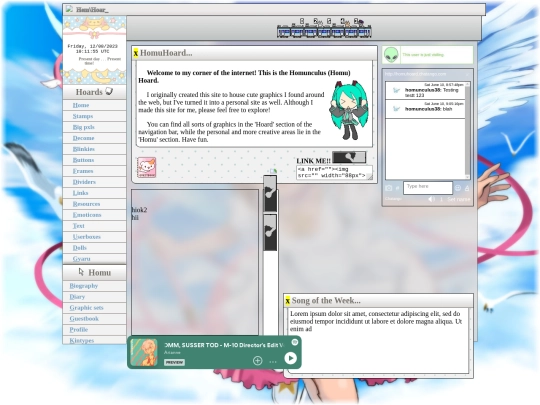Open the Chatango camera image upload

389,188
